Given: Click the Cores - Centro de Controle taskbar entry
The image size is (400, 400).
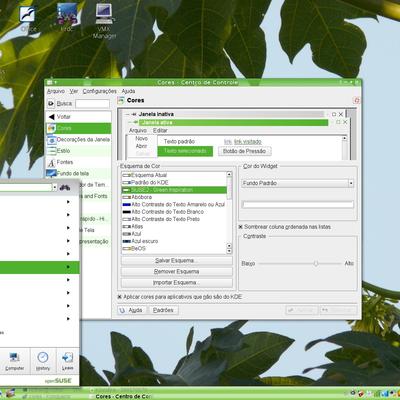Looking at the screenshot, I should point(121,396).
